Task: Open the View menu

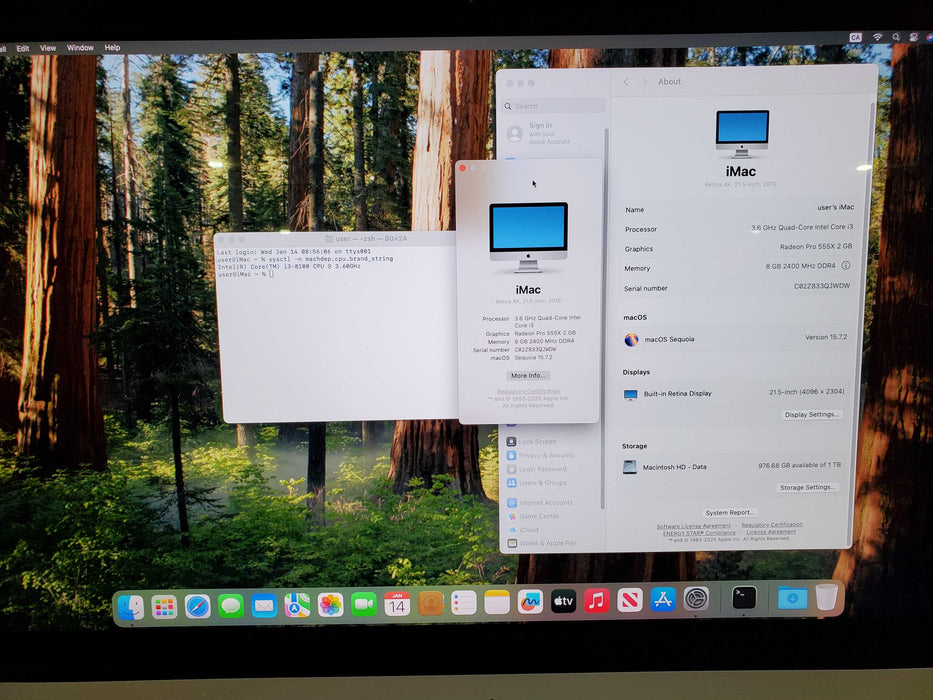Action: 48,48
